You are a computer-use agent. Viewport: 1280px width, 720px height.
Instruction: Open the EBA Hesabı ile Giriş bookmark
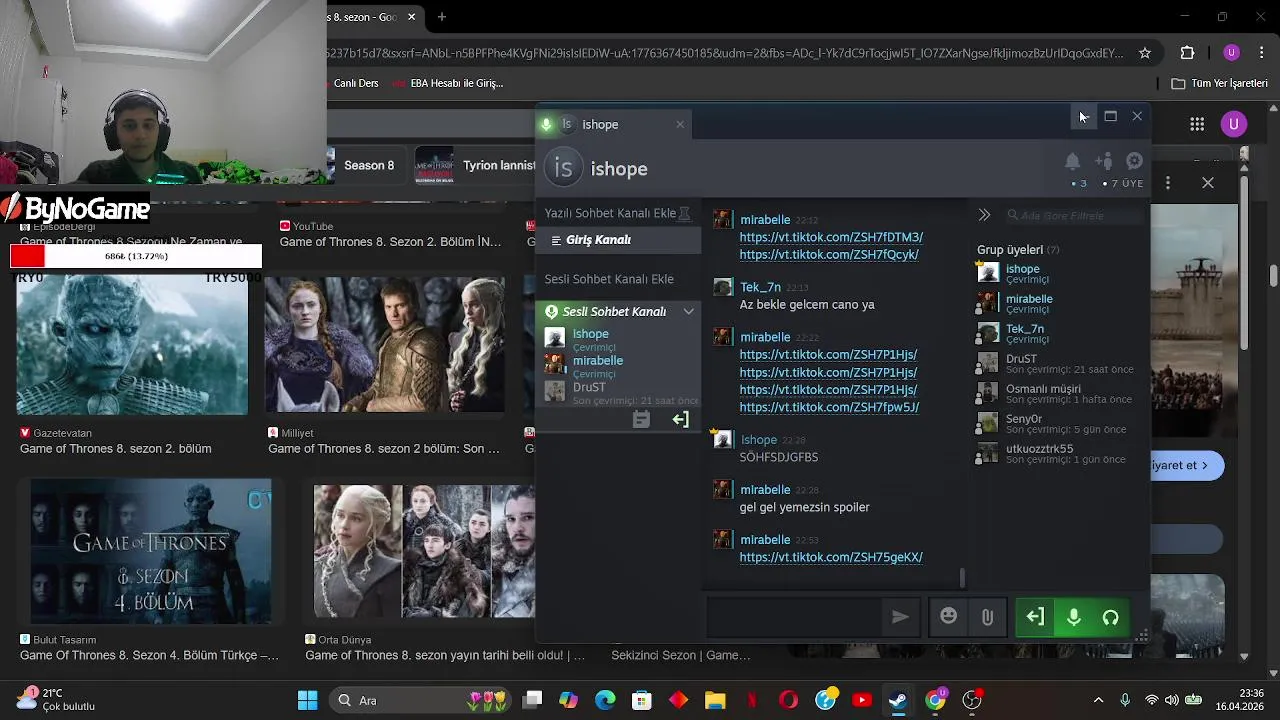[446, 83]
